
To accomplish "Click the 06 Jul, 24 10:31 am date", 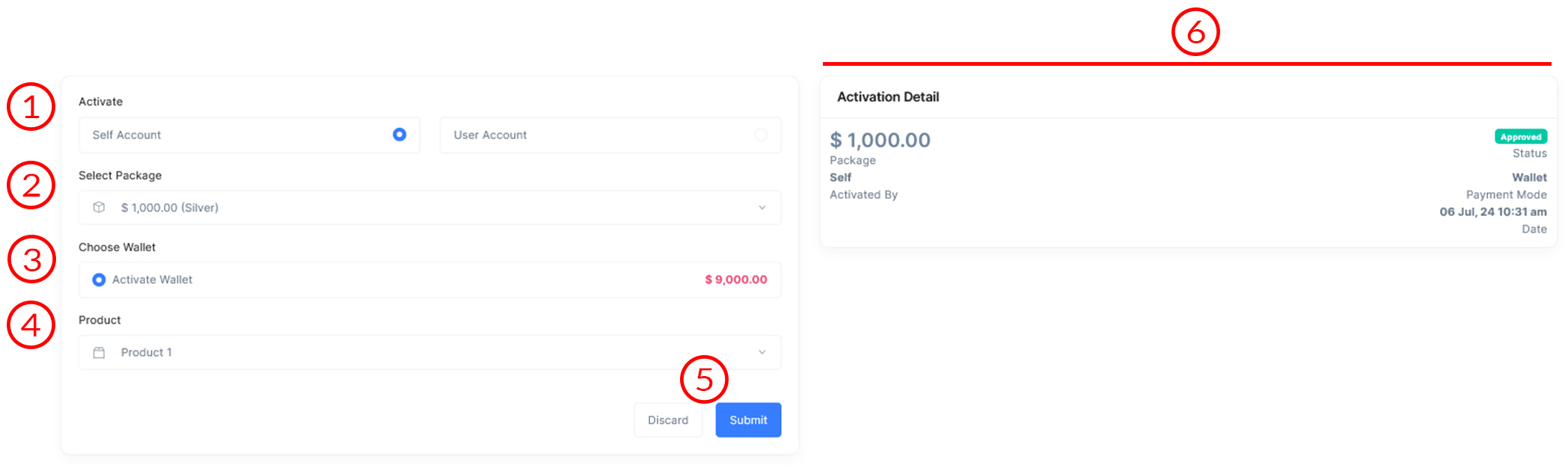I will [1492, 212].
